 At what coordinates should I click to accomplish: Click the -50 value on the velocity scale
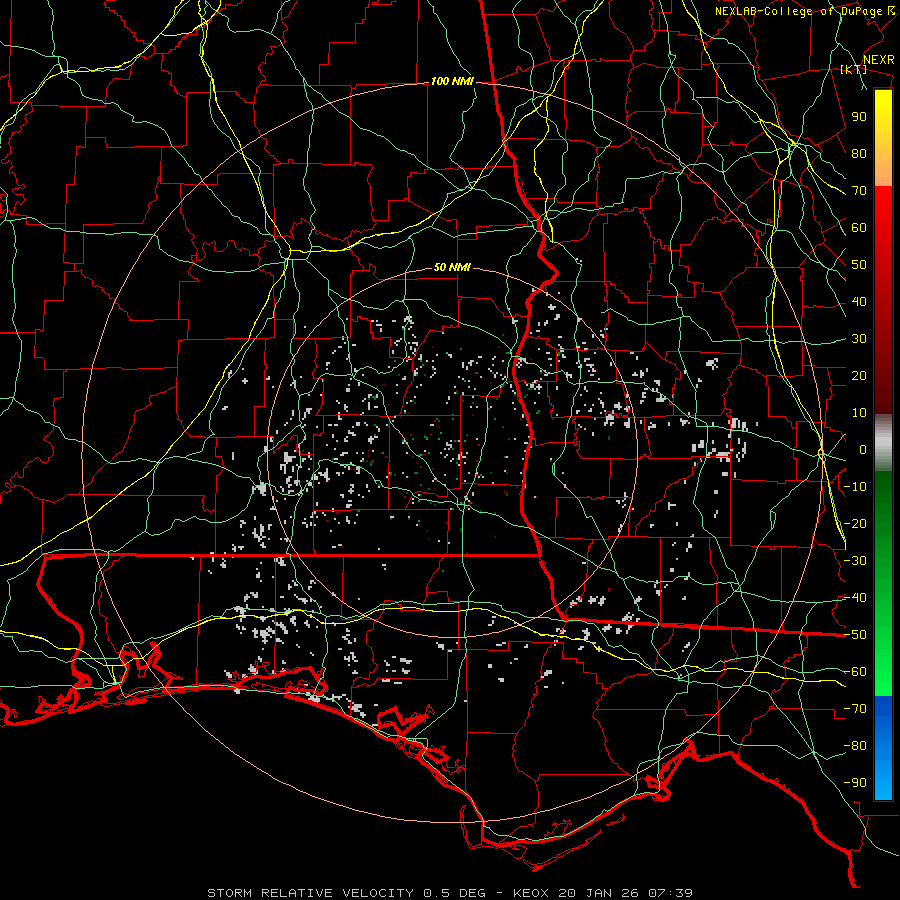(x=855, y=635)
